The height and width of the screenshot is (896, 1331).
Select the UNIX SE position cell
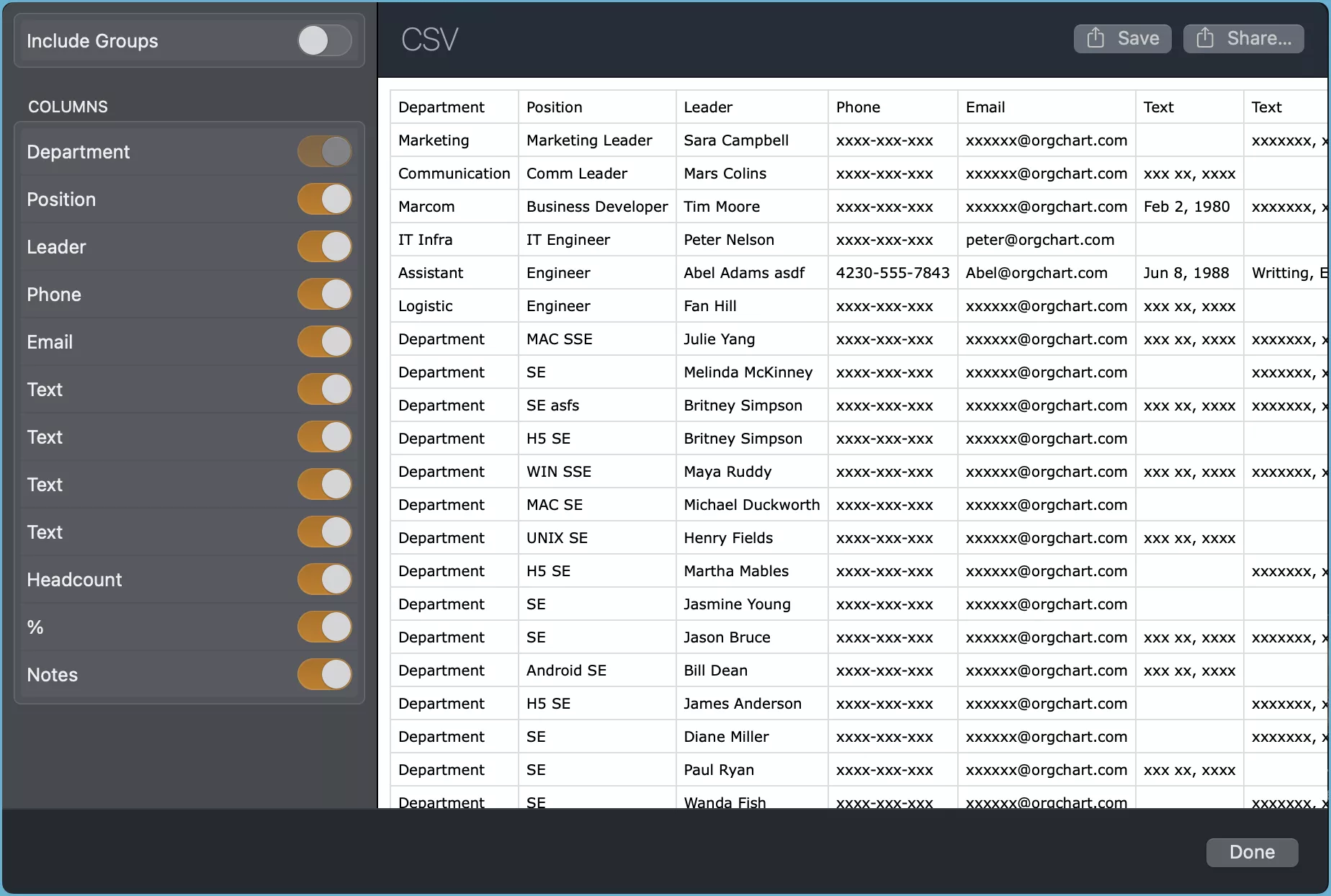pyautogui.click(x=597, y=538)
